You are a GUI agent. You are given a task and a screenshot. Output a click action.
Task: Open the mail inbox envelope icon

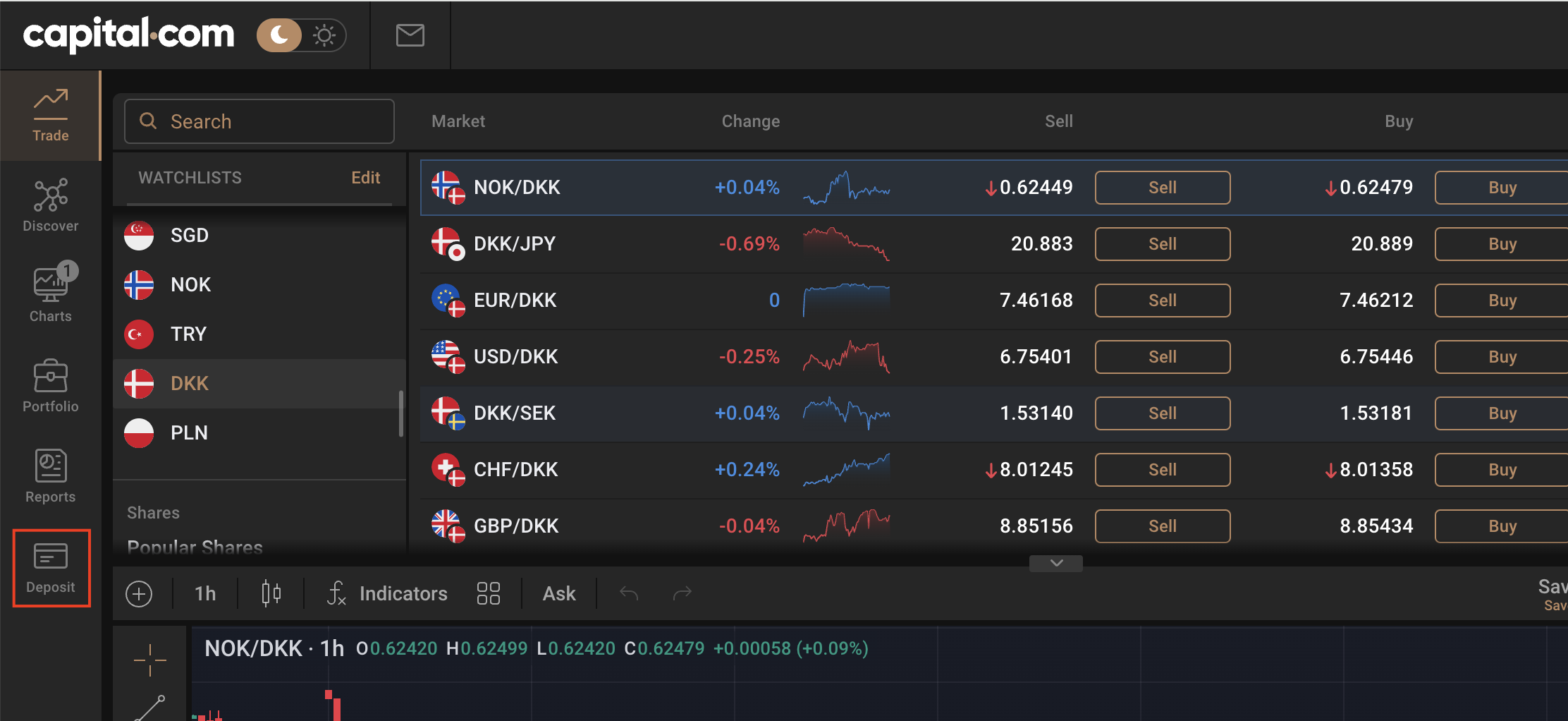[410, 35]
